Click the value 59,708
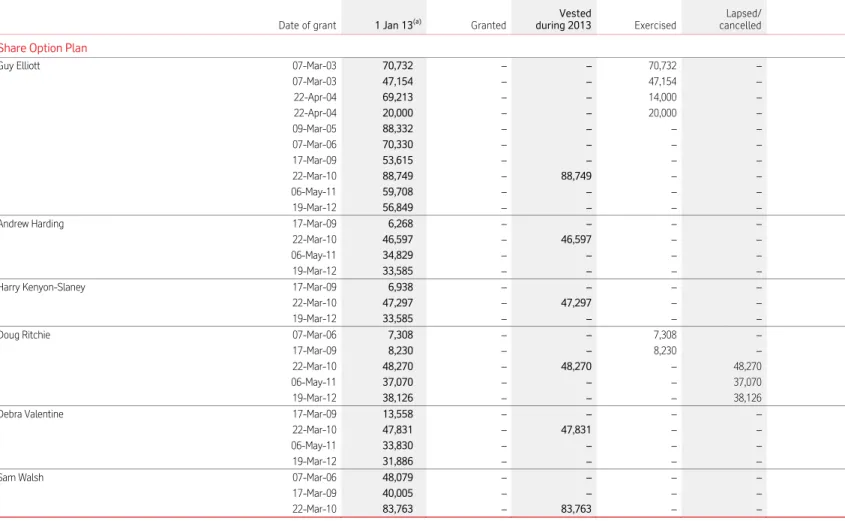This screenshot has width=845, height=521. pyautogui.click(x=398, y=192)
